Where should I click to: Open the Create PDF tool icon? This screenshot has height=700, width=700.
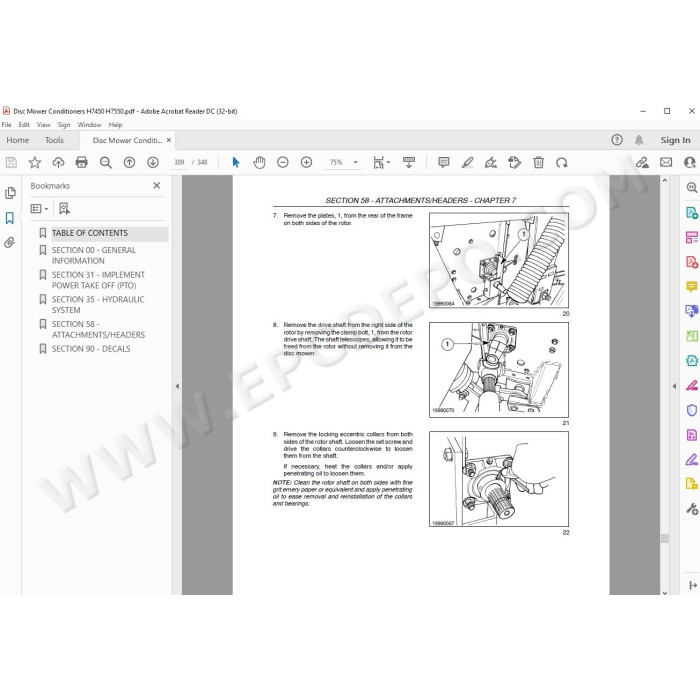pos(692,262)
